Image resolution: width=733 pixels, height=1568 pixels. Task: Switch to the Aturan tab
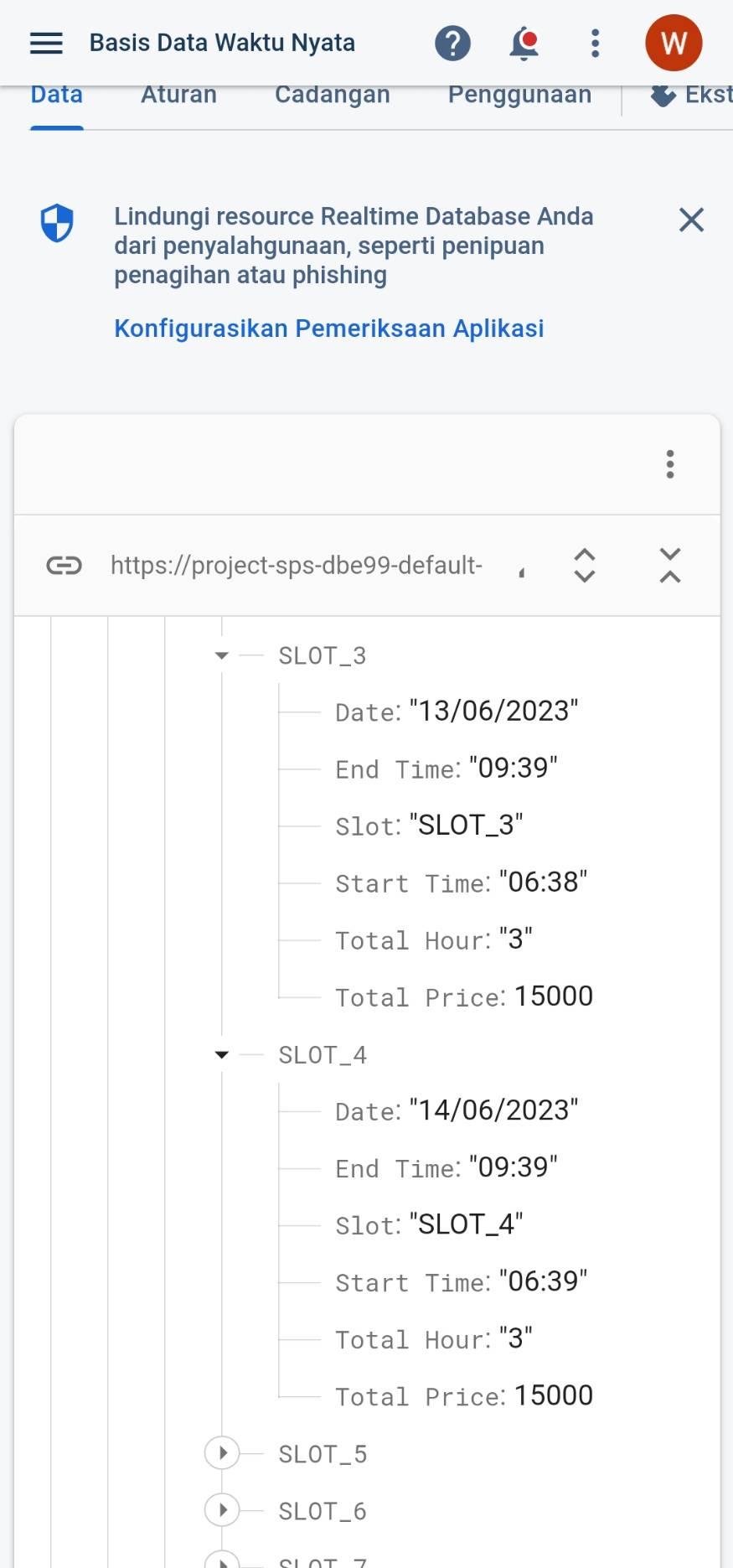(178, 95)
